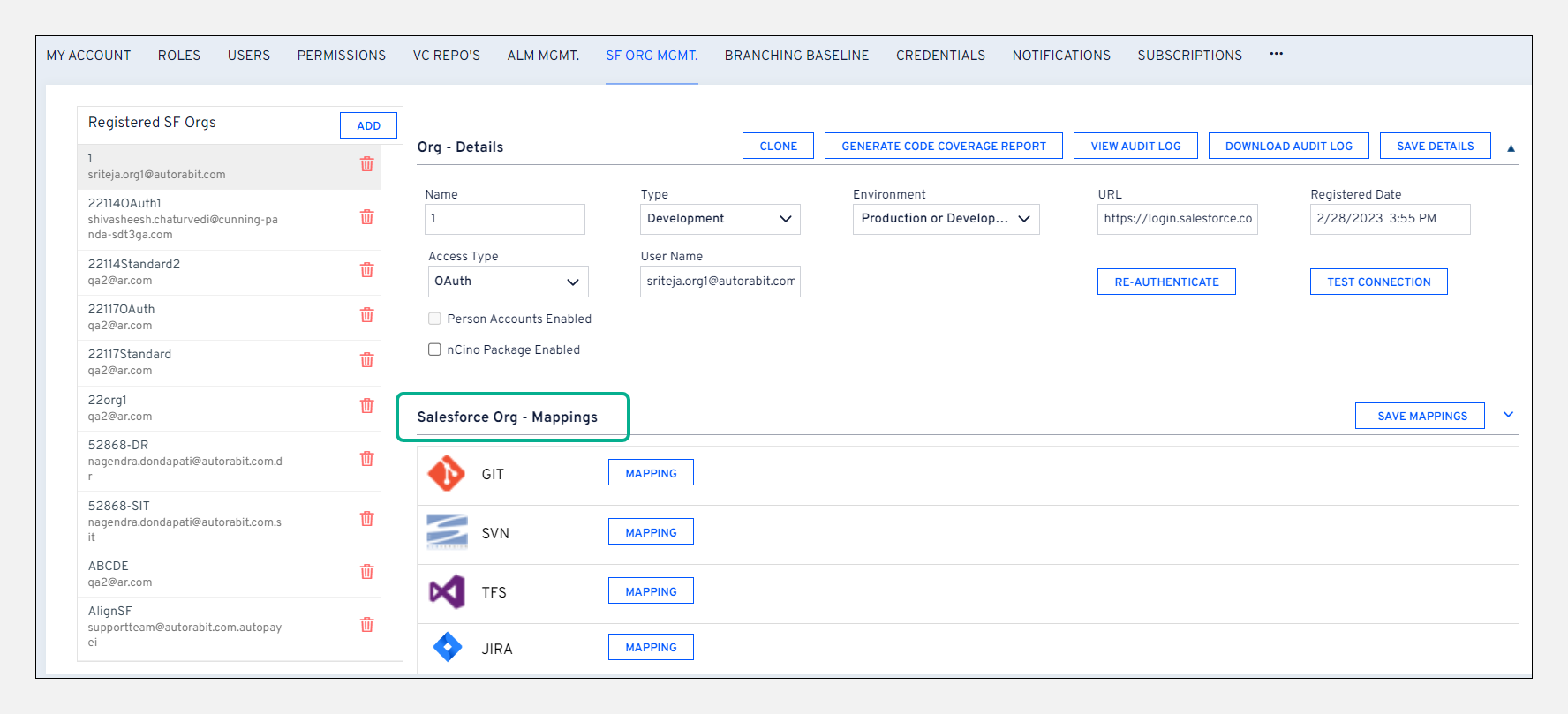Click the Test Connection button
Viewport: 1568px width, 714px height.
pyautogui.click(x=1378, y=282)
